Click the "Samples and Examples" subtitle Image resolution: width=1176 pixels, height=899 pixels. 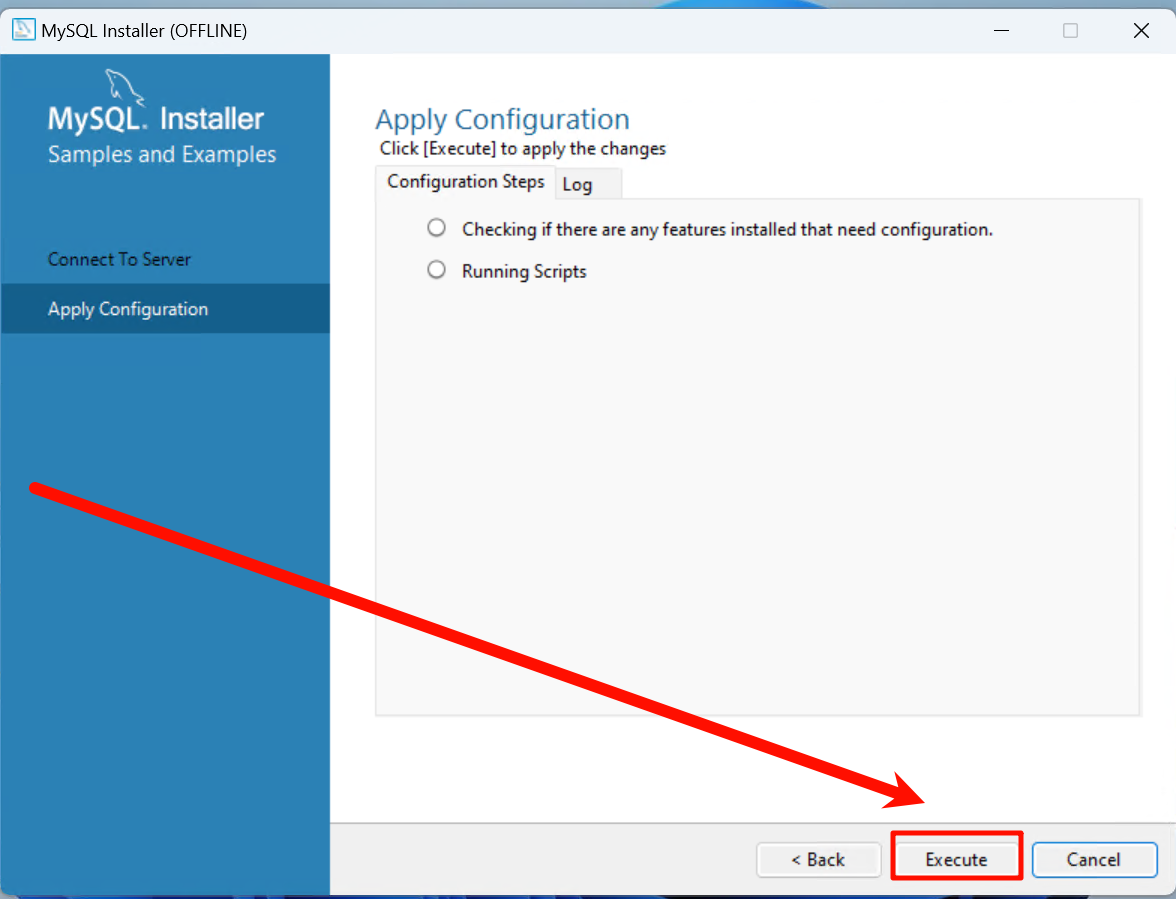pos(162,154)
